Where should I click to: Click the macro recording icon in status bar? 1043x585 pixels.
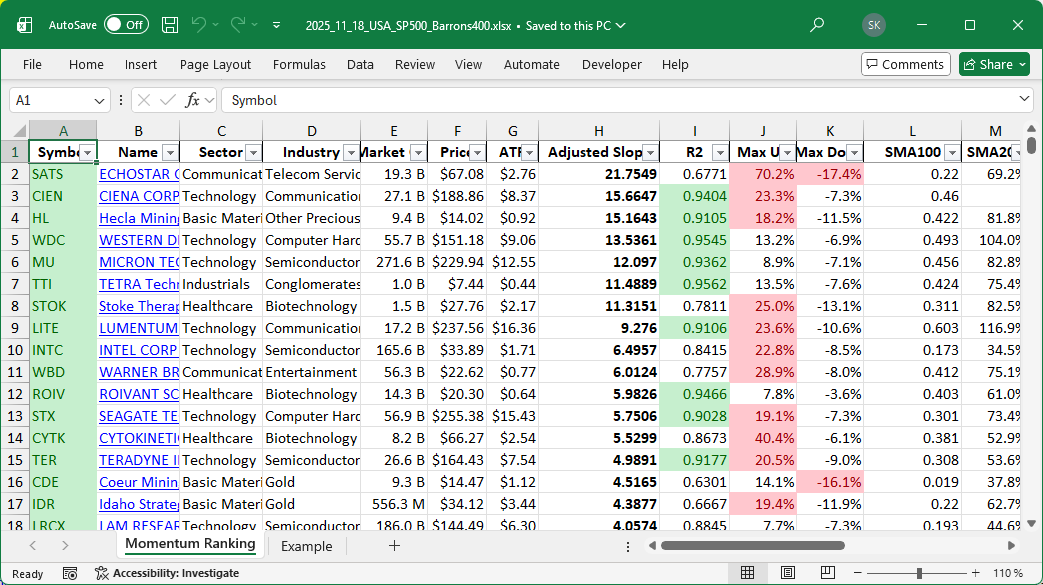tap(70, 573)
